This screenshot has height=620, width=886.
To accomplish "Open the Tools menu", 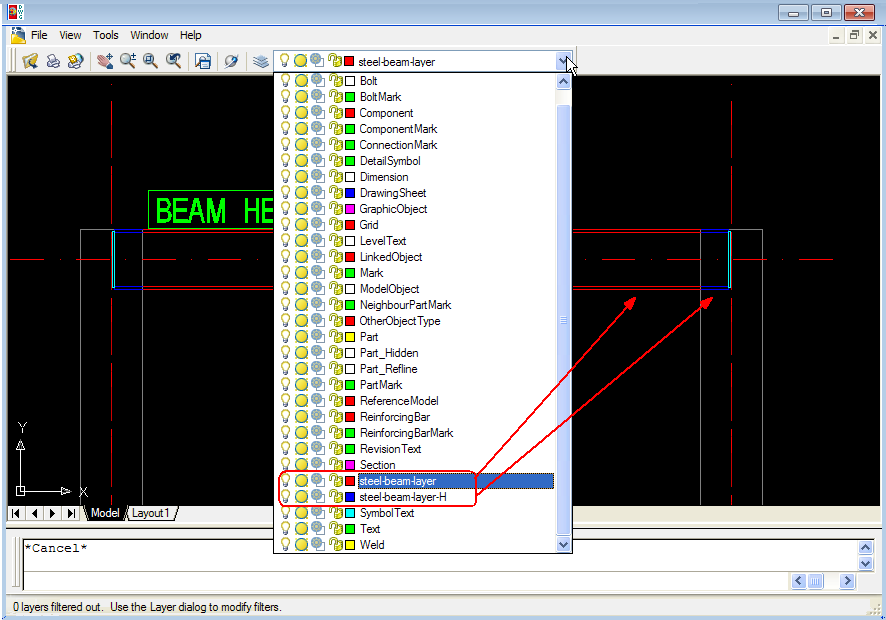I will tap(105, 34).
